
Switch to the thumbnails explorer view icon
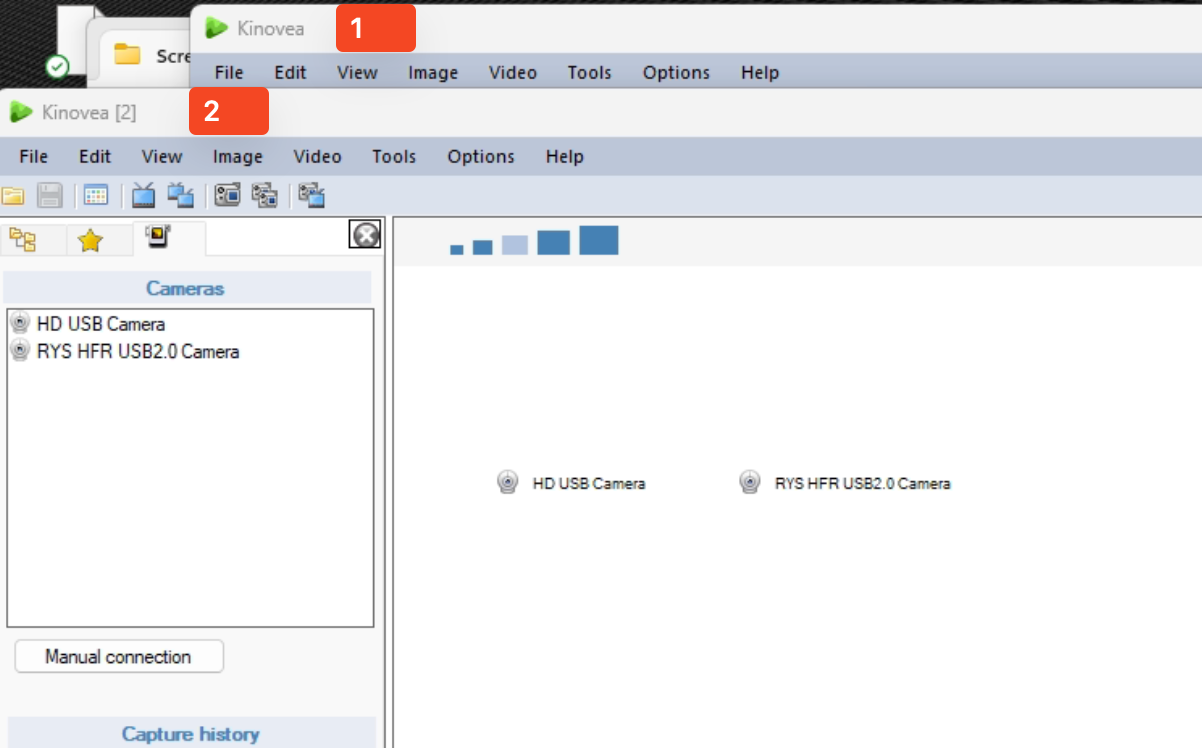(96, 196)
